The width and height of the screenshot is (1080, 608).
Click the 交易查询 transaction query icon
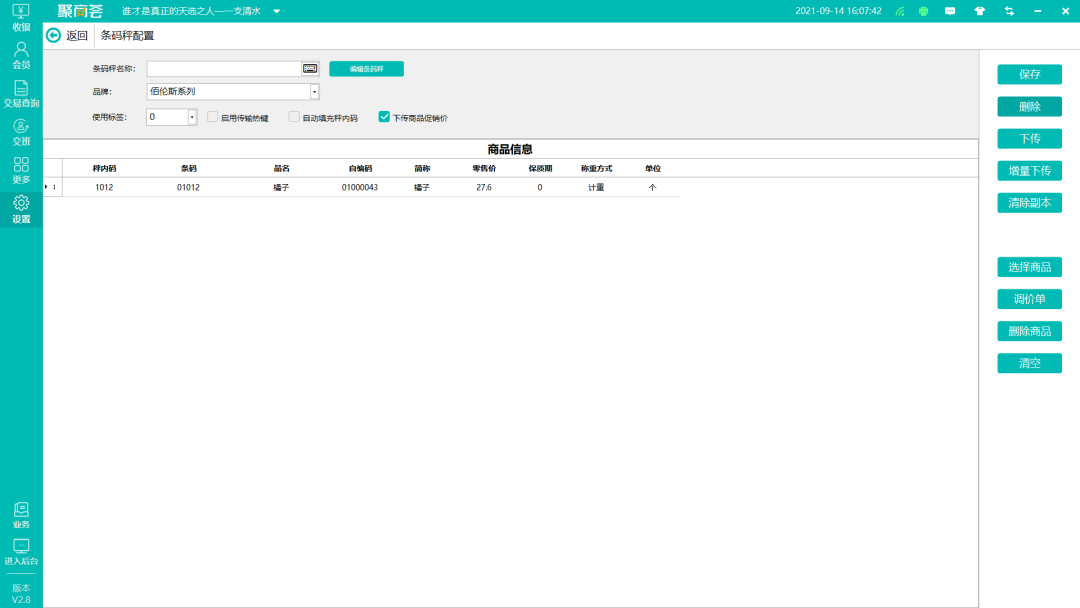pos(20,92)
